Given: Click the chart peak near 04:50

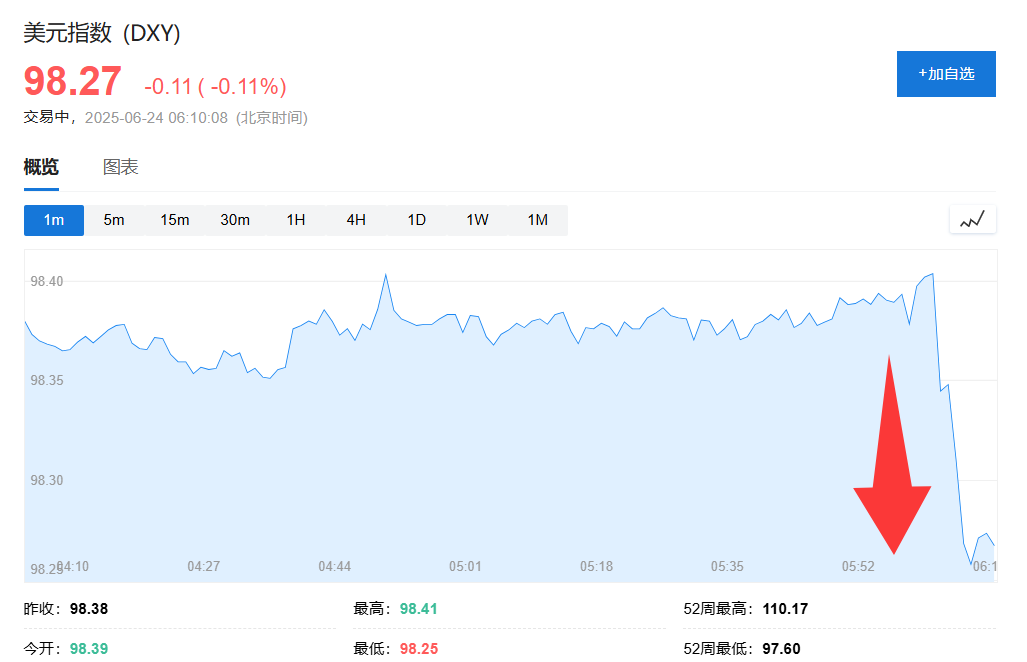Looking at the screenshot, I should pos(386,275).
